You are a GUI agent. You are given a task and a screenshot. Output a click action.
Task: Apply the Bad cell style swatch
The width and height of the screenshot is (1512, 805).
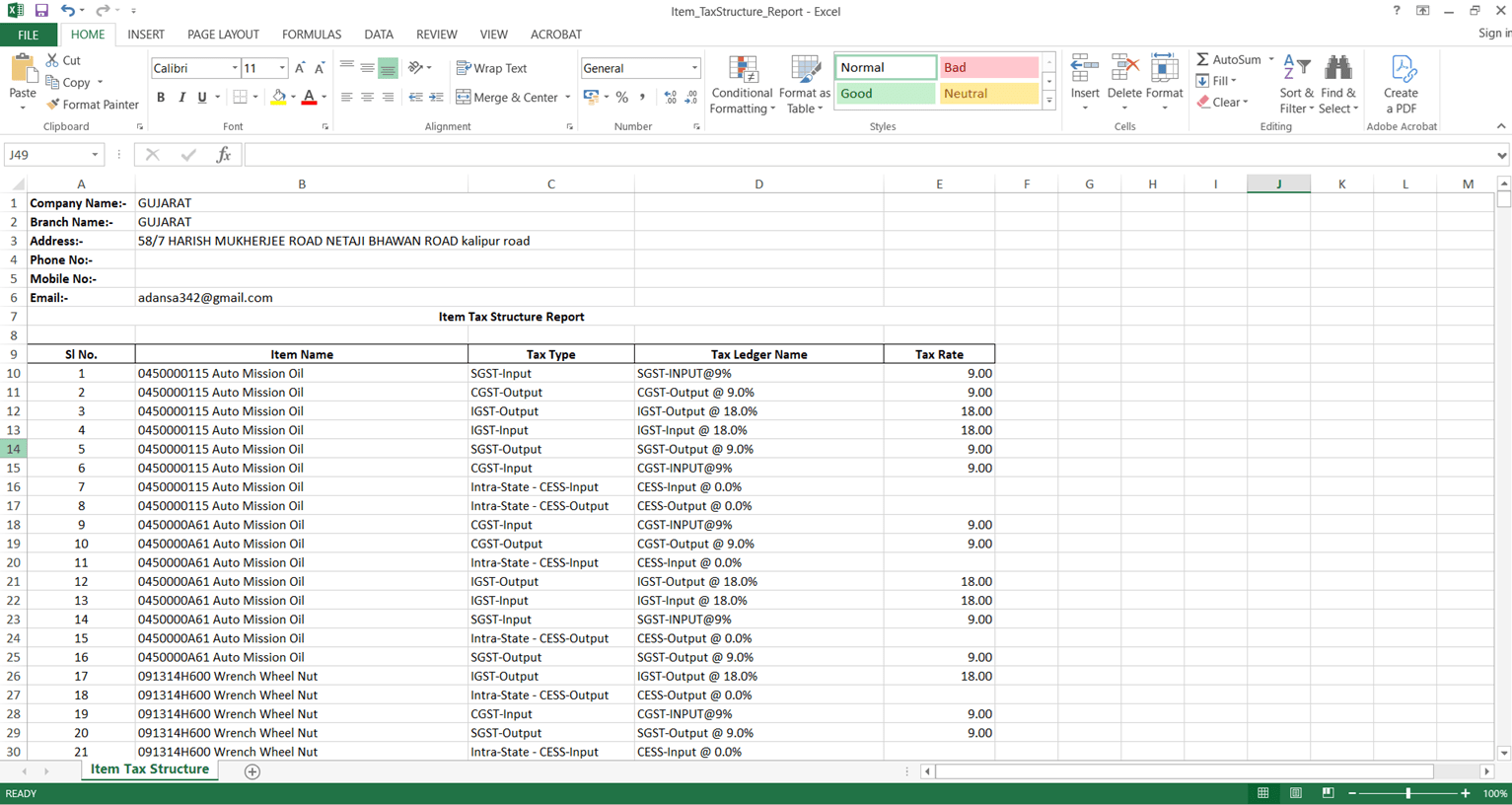[x=988, y=67]
